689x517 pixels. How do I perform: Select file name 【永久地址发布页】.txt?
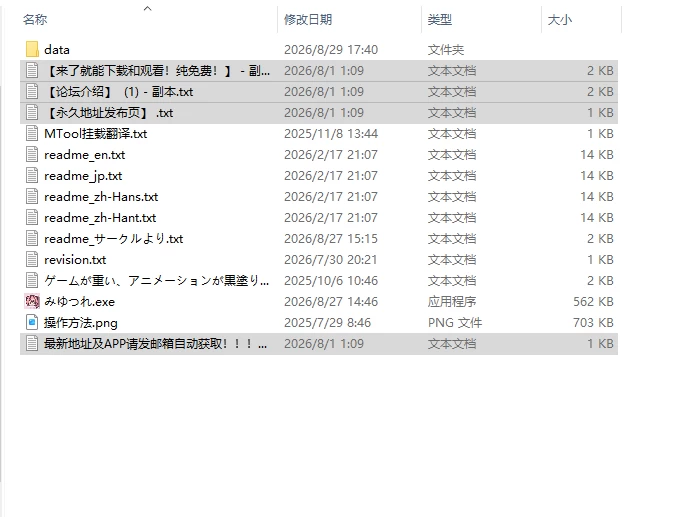coord(109,113)
